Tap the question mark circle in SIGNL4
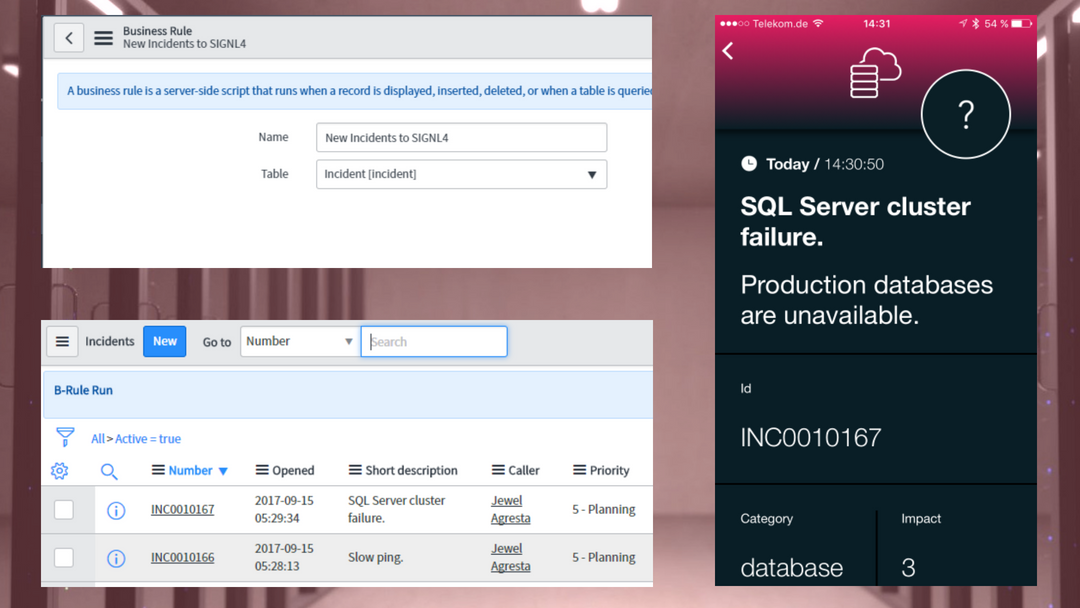The width and height of the screenshot is (1080, 608). tap(966, 114)
